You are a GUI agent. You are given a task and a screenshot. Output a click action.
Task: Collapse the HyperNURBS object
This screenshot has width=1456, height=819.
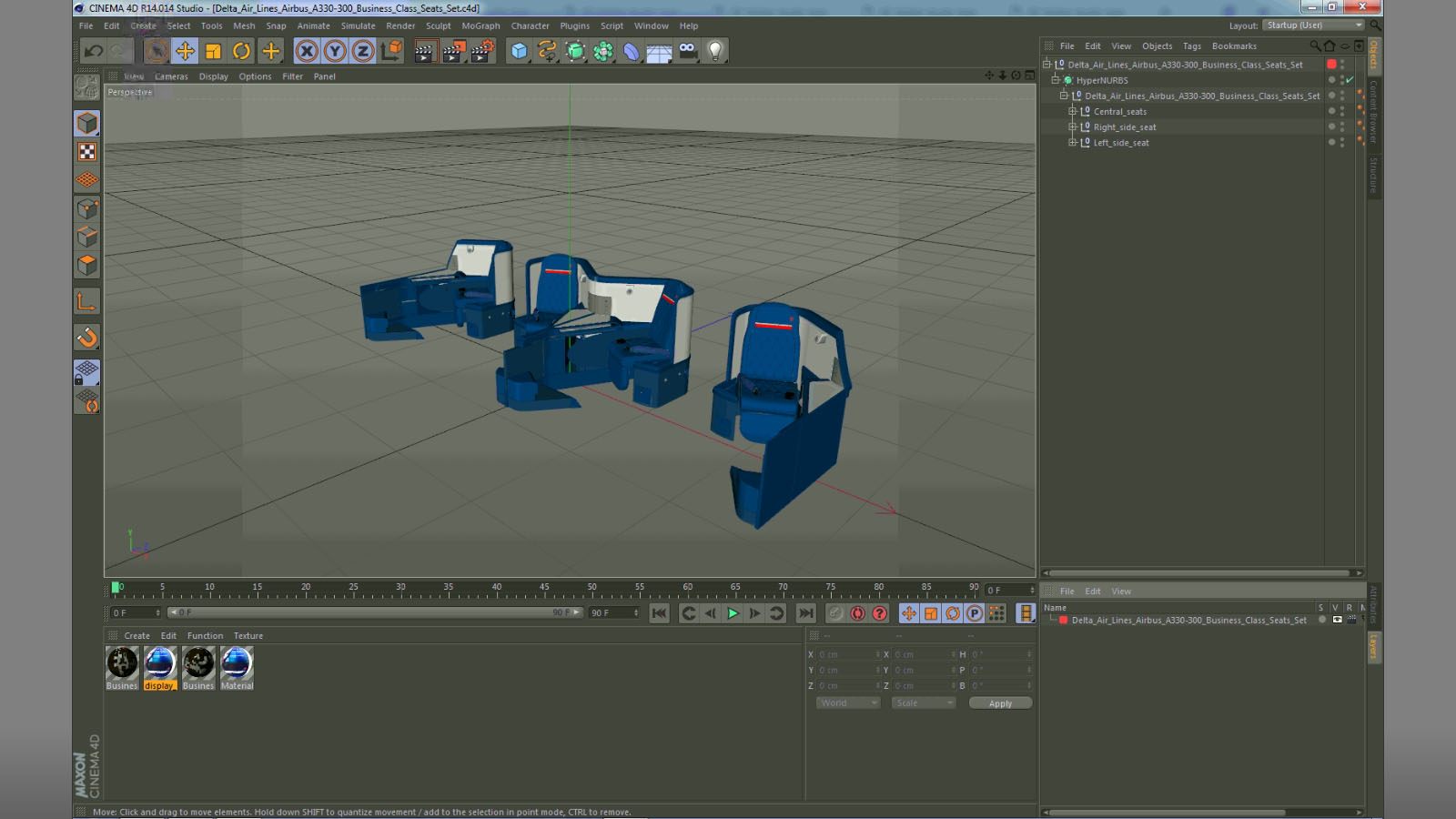tap(1056, 80)
